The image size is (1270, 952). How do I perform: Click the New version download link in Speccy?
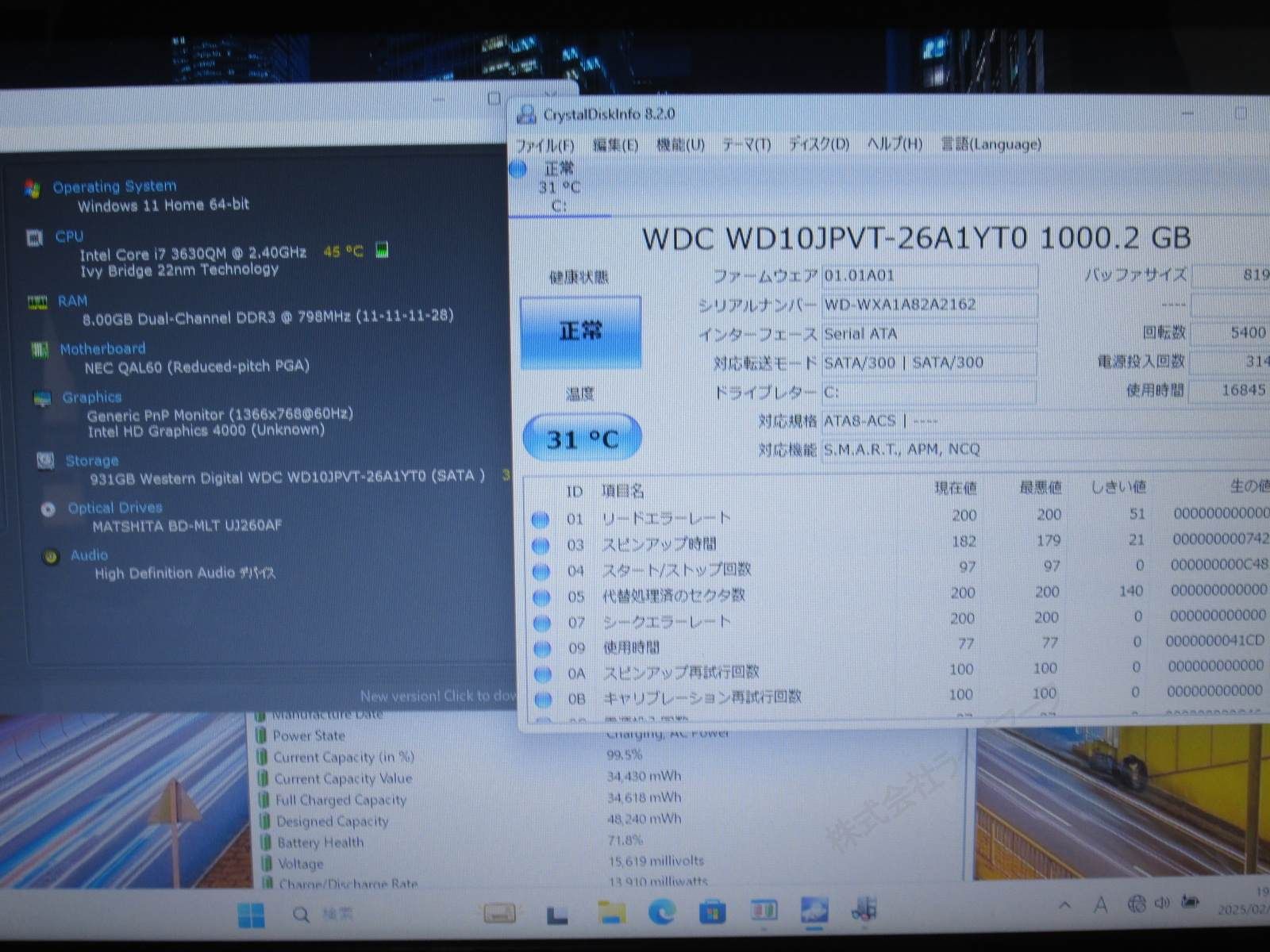coord(437,696)
